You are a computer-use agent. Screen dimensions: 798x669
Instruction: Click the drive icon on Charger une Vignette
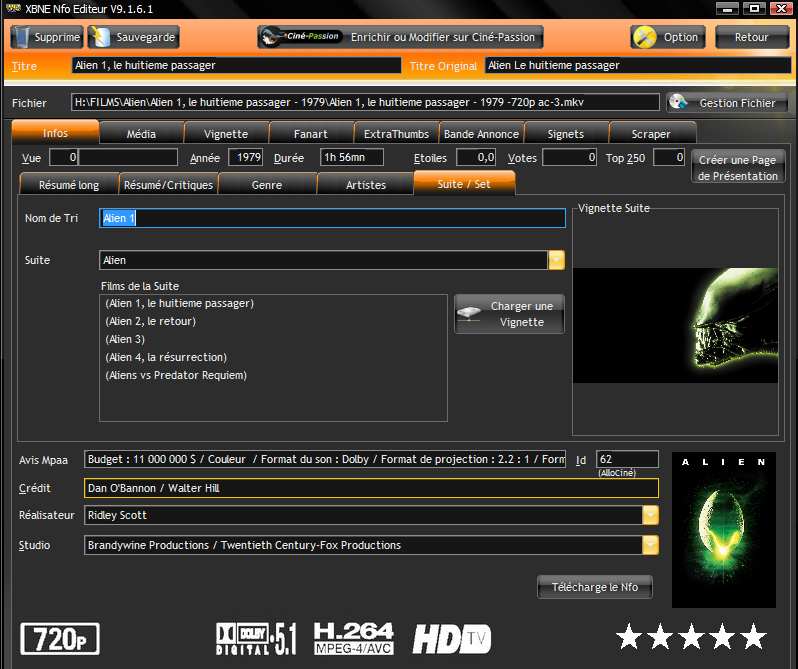[x=469, y=312]
